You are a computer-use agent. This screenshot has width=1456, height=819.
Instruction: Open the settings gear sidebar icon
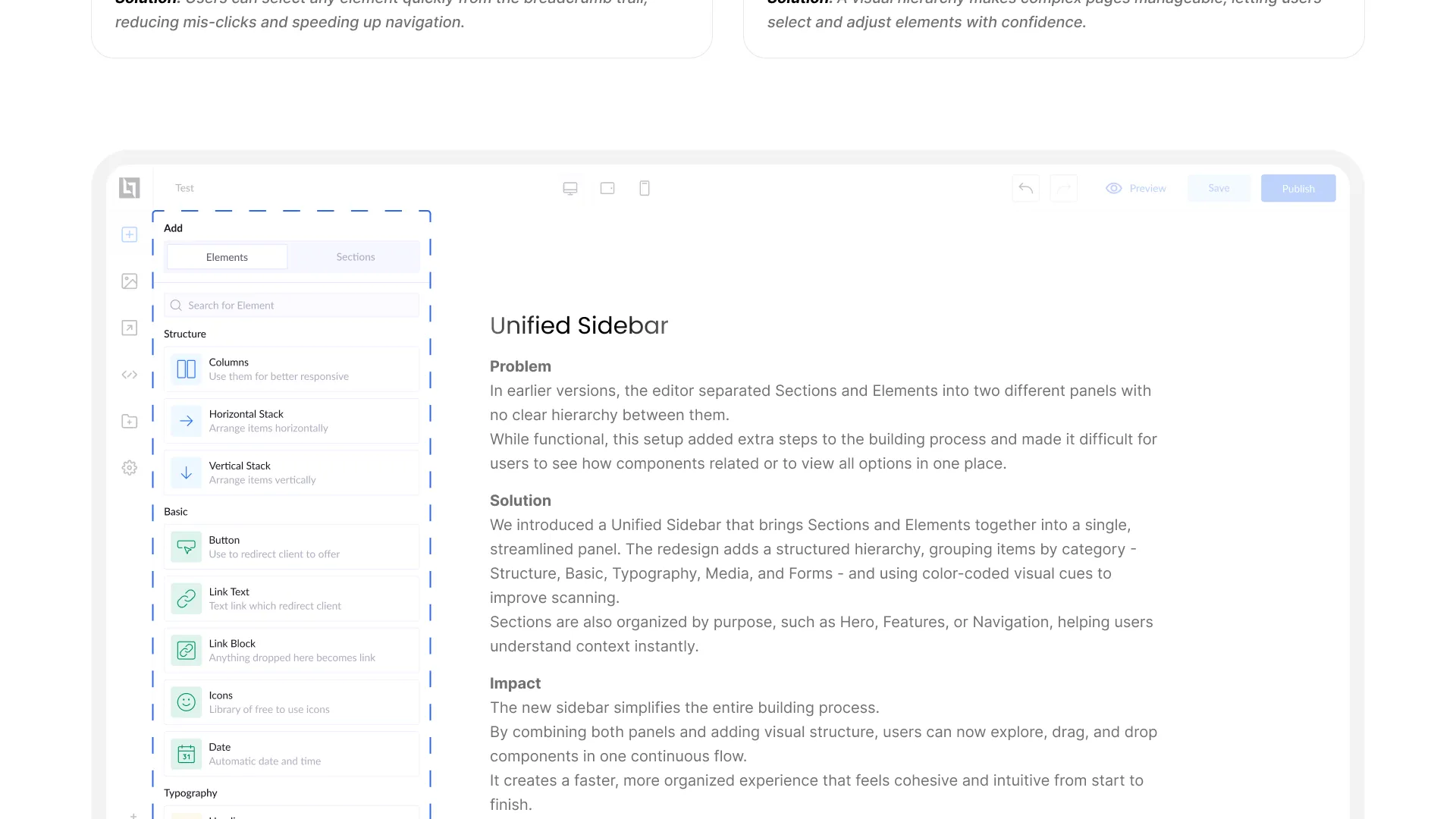(130, 468)
